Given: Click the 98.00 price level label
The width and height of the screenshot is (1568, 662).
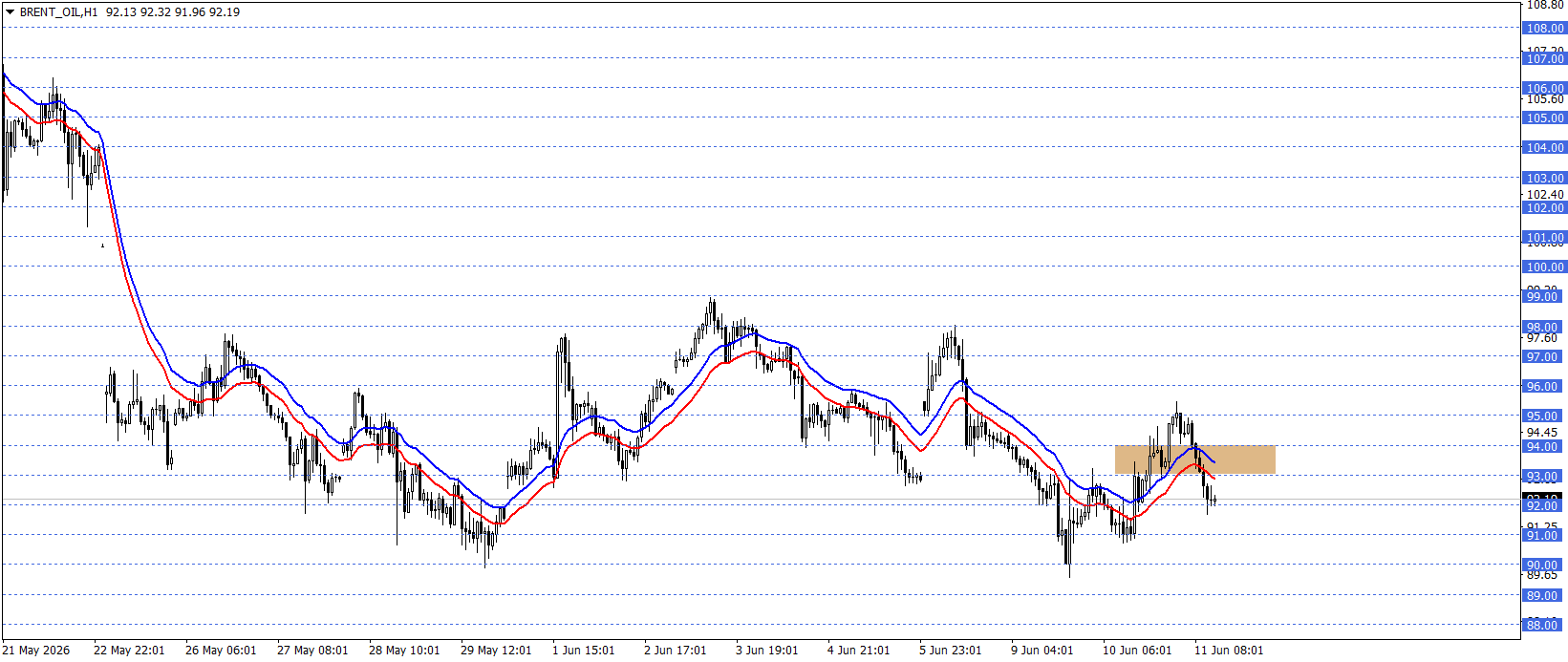Looking at the screenshot, I should tap(1543, 328).
